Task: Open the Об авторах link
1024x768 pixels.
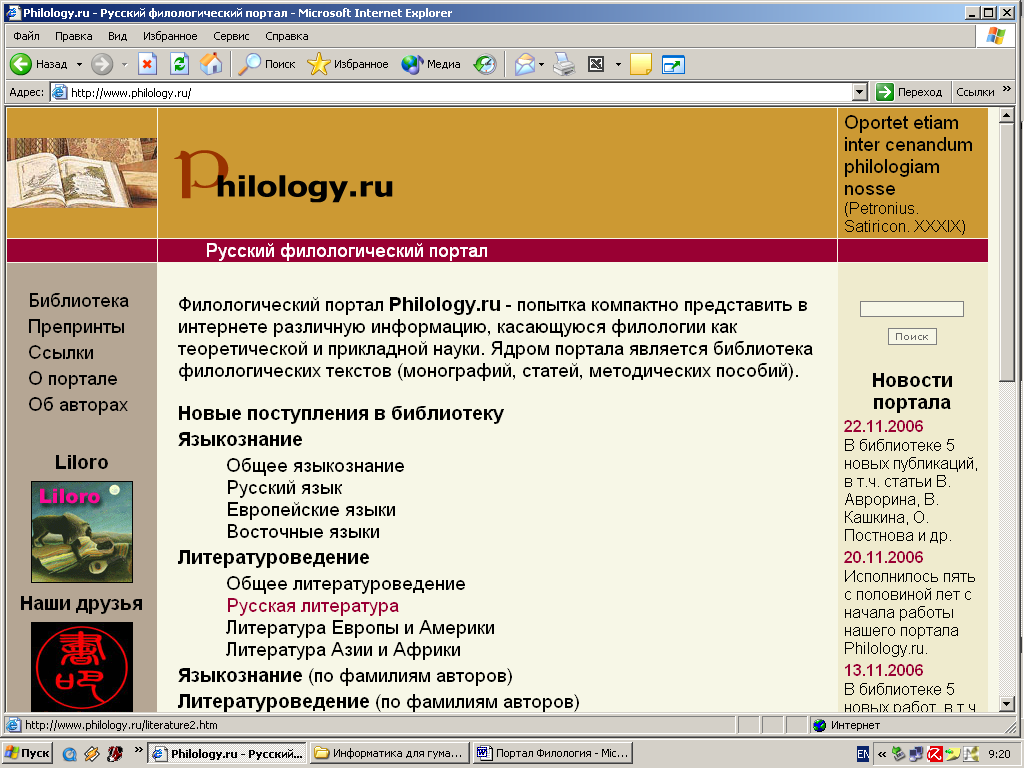Action: tap(78, 405)
